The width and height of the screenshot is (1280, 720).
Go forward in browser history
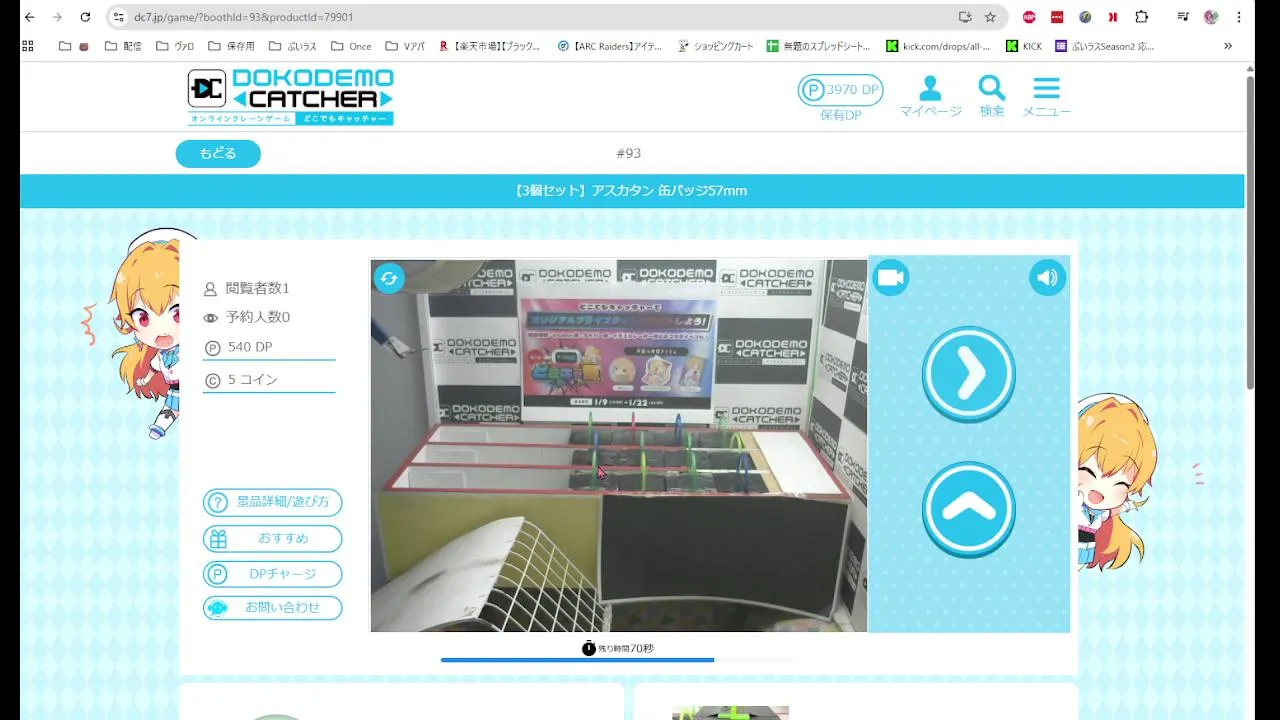57,17
